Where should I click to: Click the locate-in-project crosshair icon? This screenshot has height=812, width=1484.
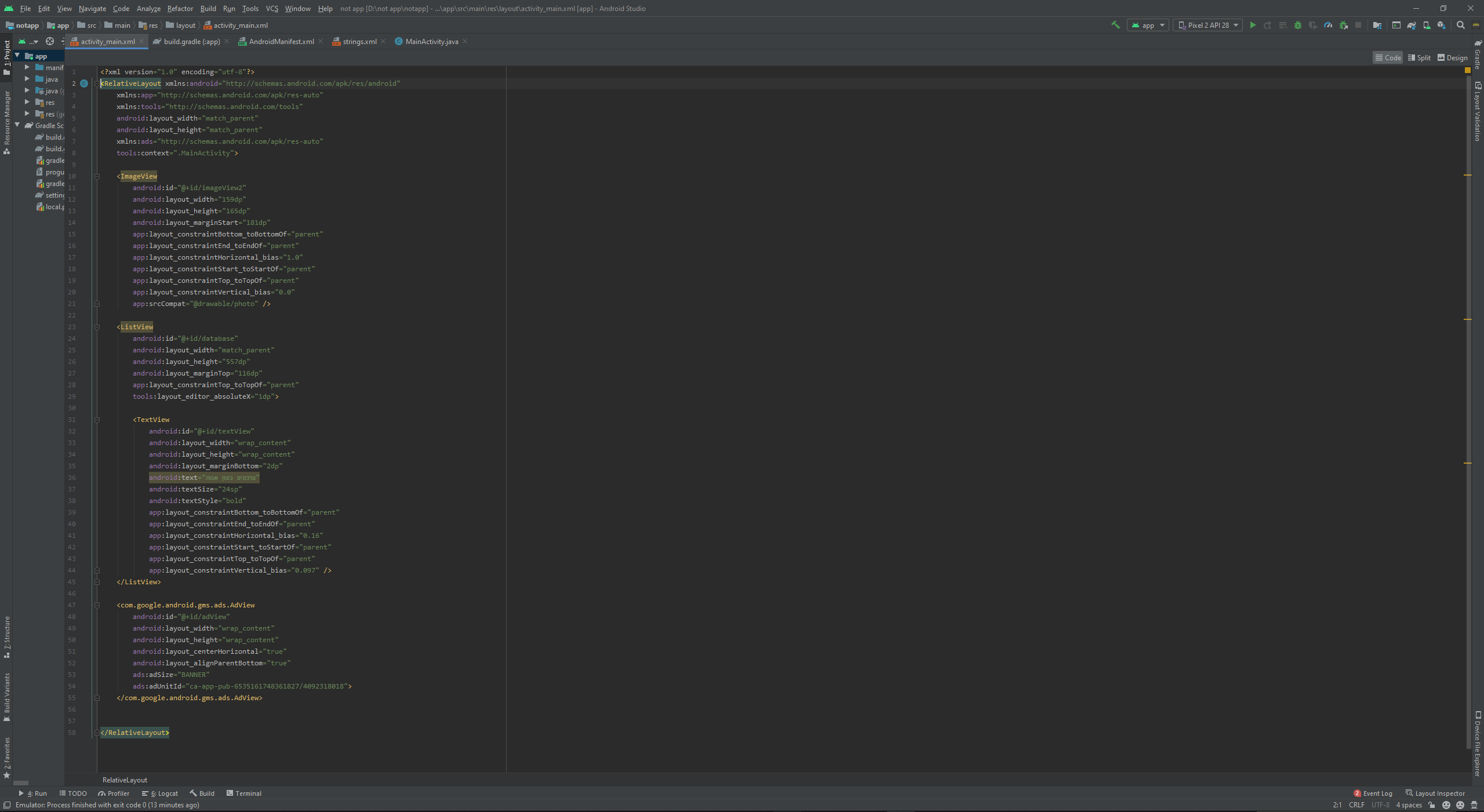pos(50,41)
